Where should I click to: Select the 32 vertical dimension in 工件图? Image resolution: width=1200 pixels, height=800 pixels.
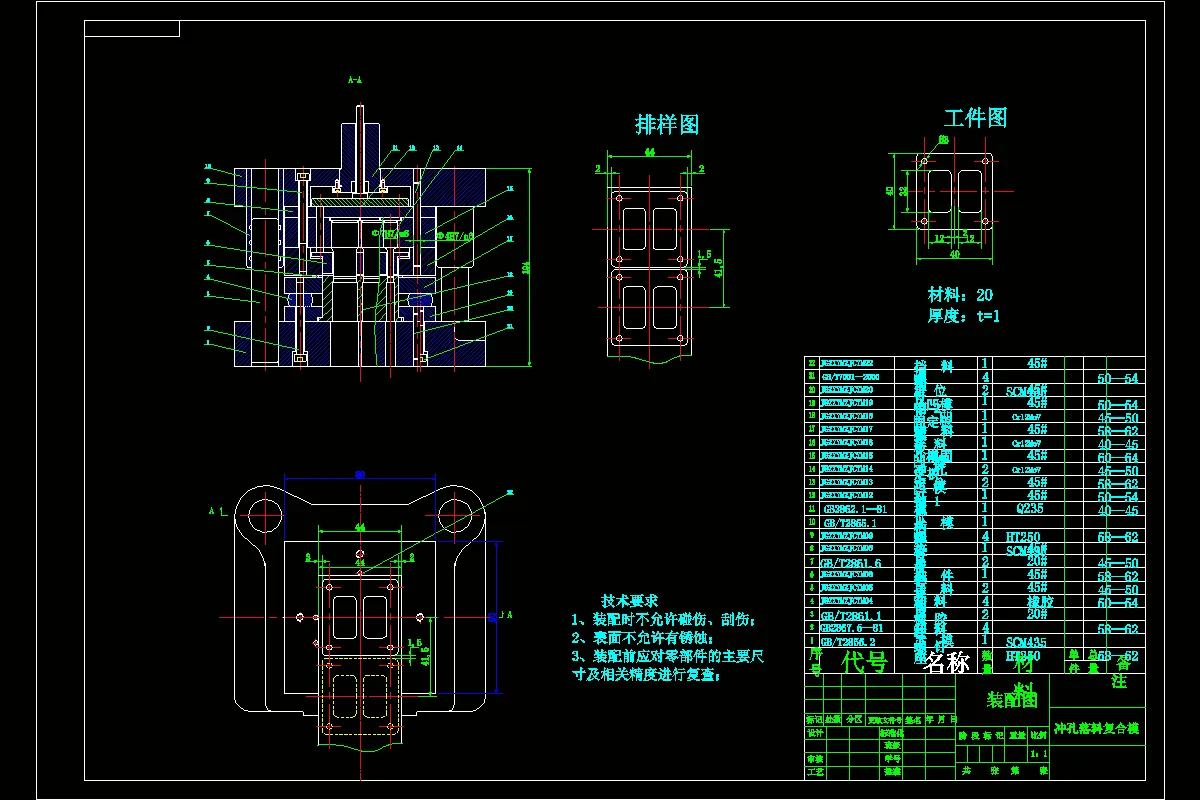click(903, 190)
